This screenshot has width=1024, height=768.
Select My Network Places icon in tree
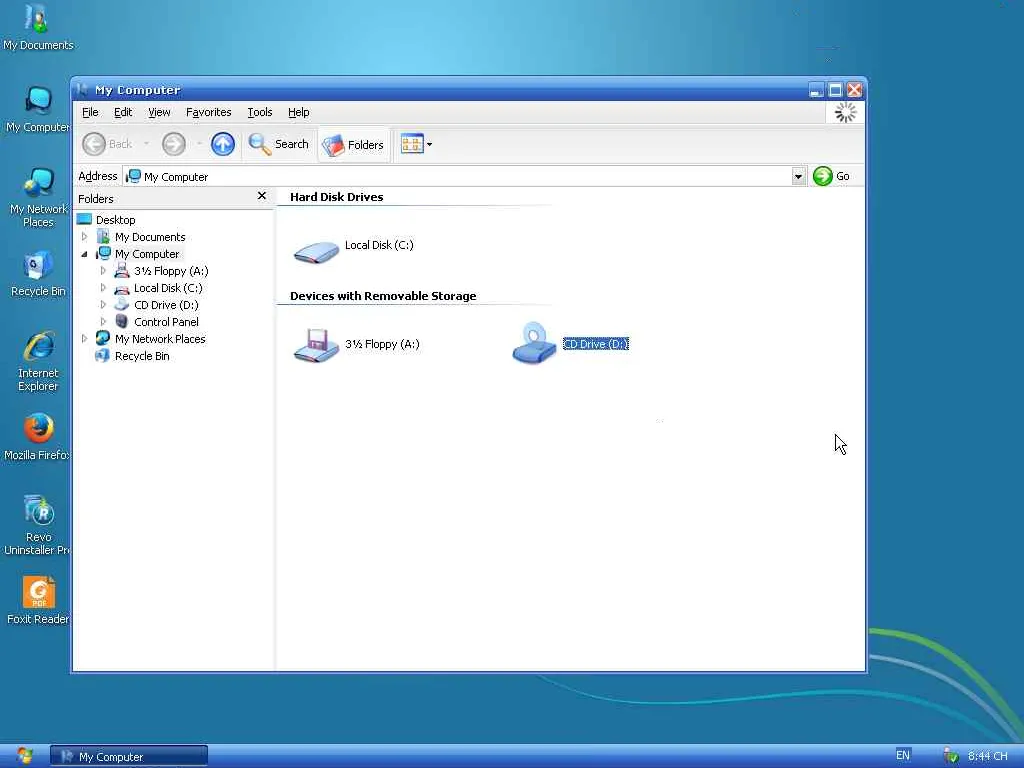[x=103, y=338]
